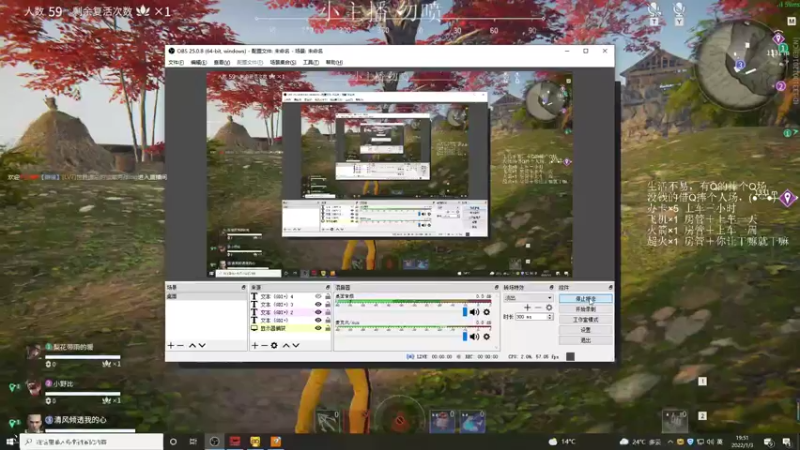Pop out the Sources dock panel
This screenshot has width=800, height=450.
[x=328, y=288]
